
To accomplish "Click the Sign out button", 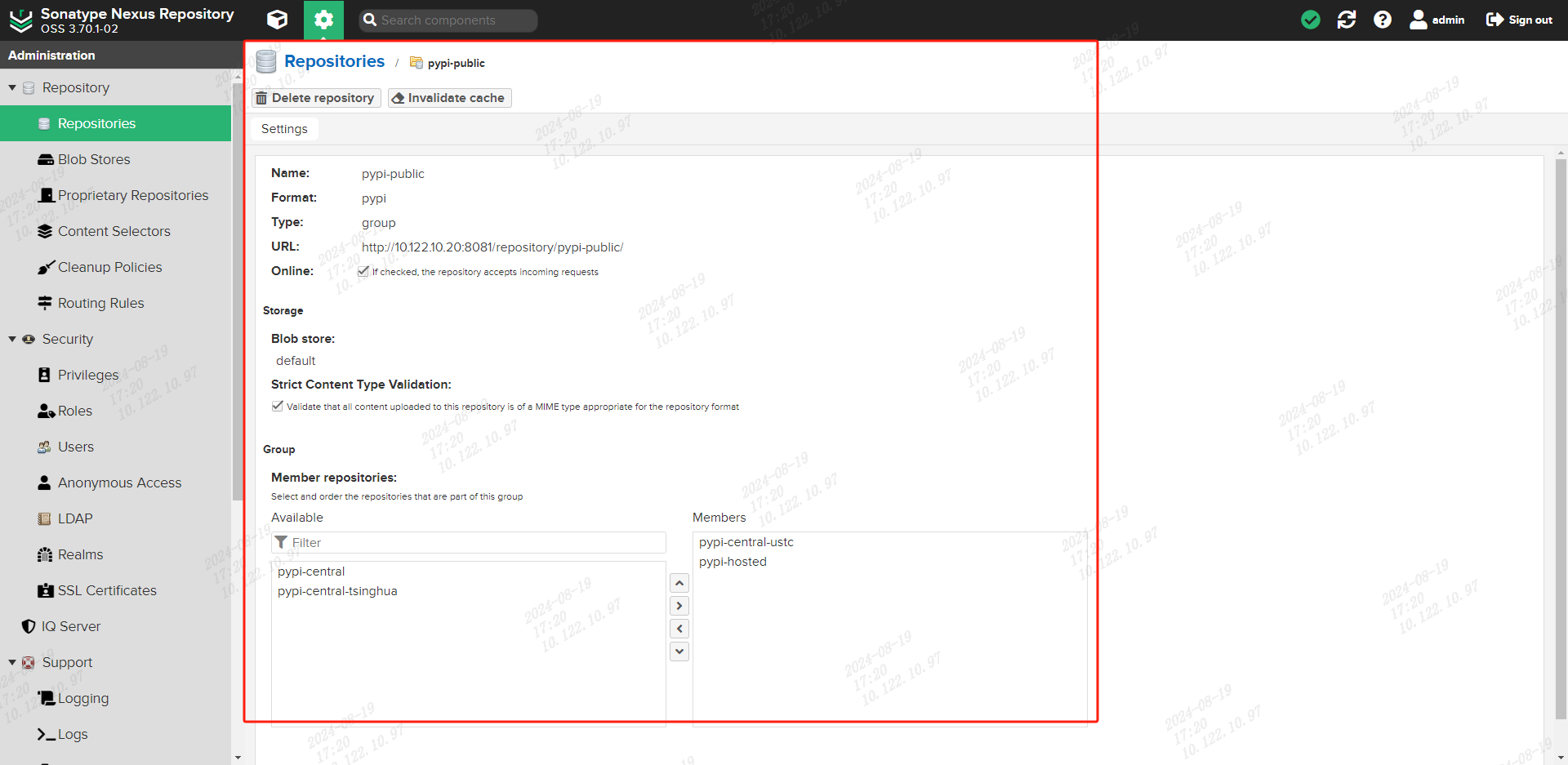I will coord(1519,20).
